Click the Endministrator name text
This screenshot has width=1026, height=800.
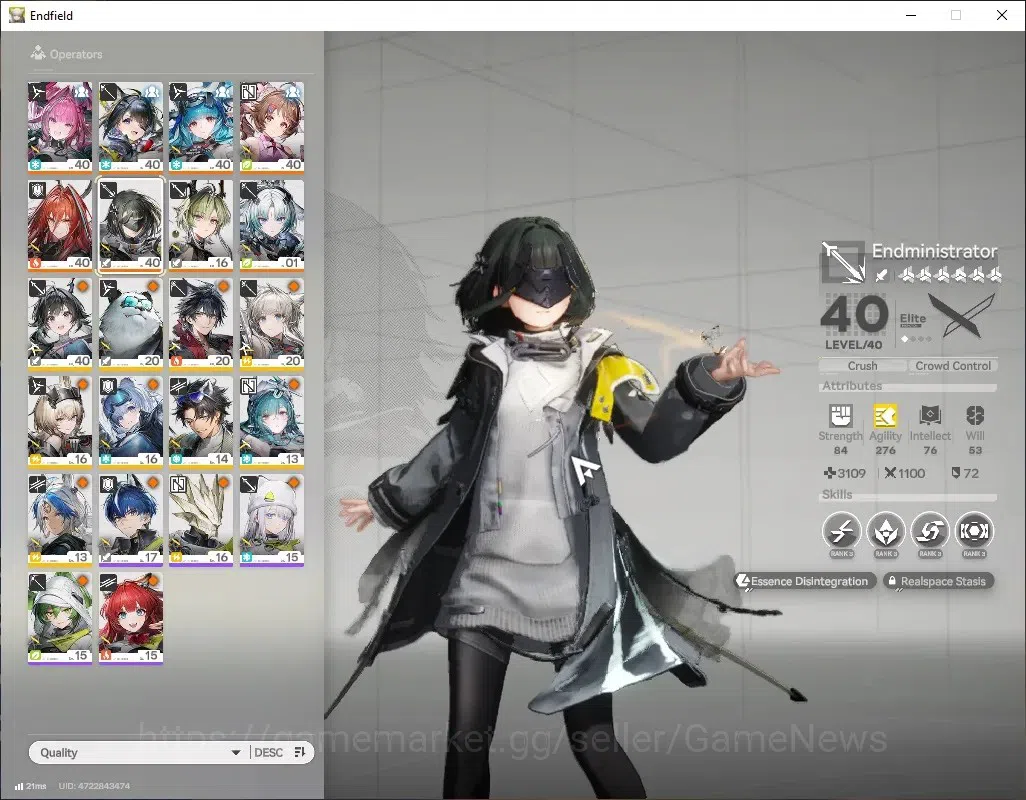(x=934, y=251)
